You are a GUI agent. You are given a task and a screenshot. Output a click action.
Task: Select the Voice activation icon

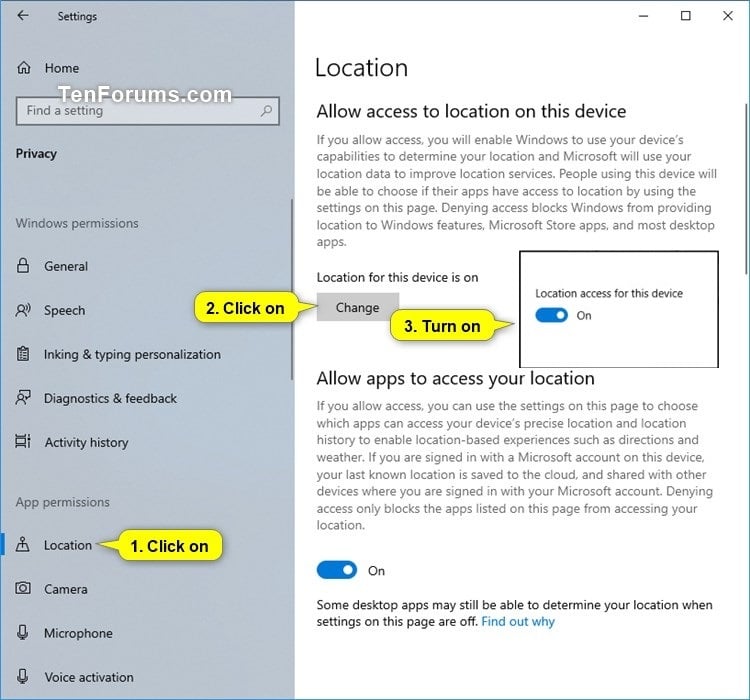pyautogui.click(x=22, y=677)
